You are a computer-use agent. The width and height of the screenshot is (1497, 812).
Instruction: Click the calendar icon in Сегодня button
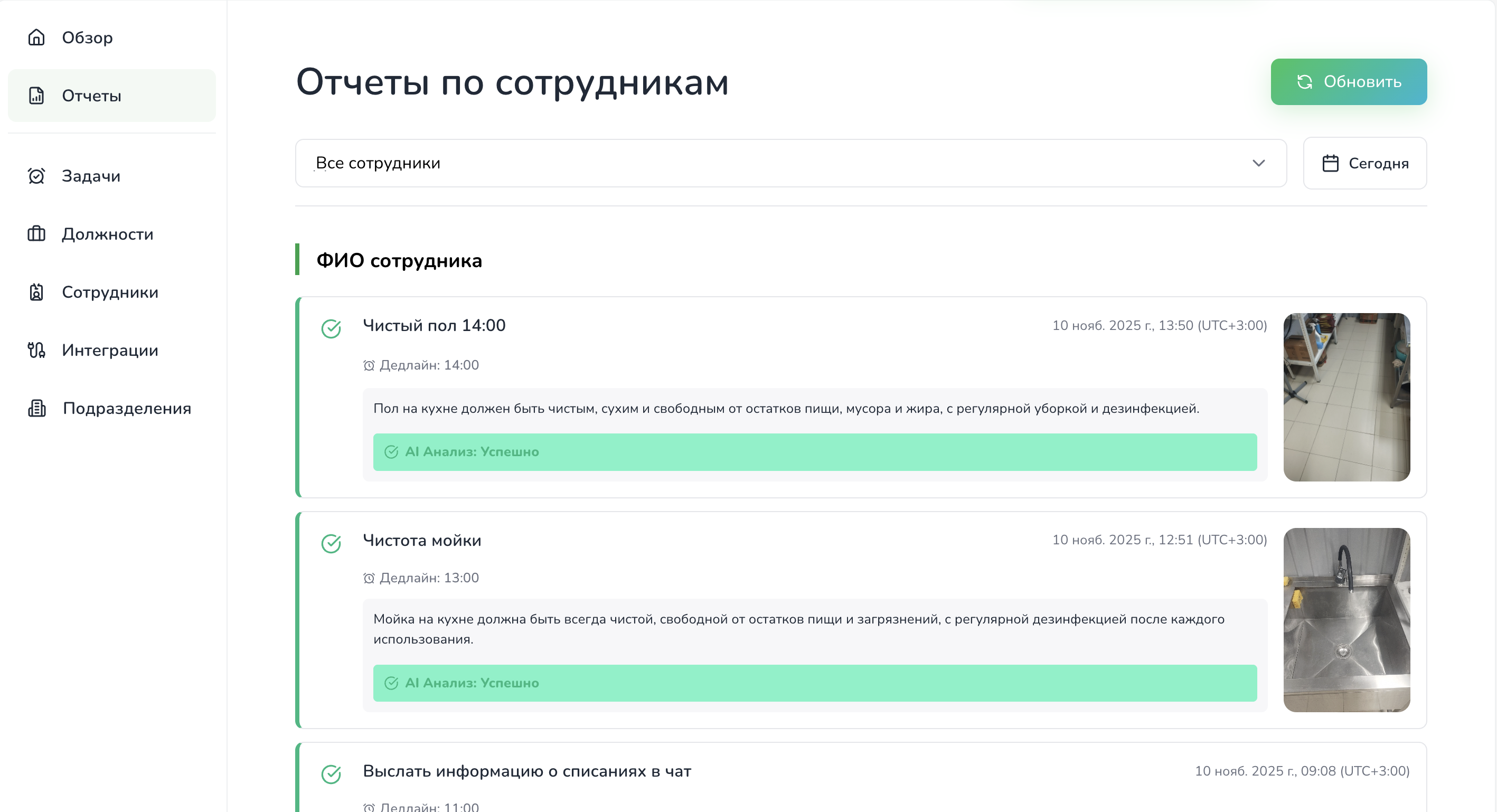(1330, 163)
